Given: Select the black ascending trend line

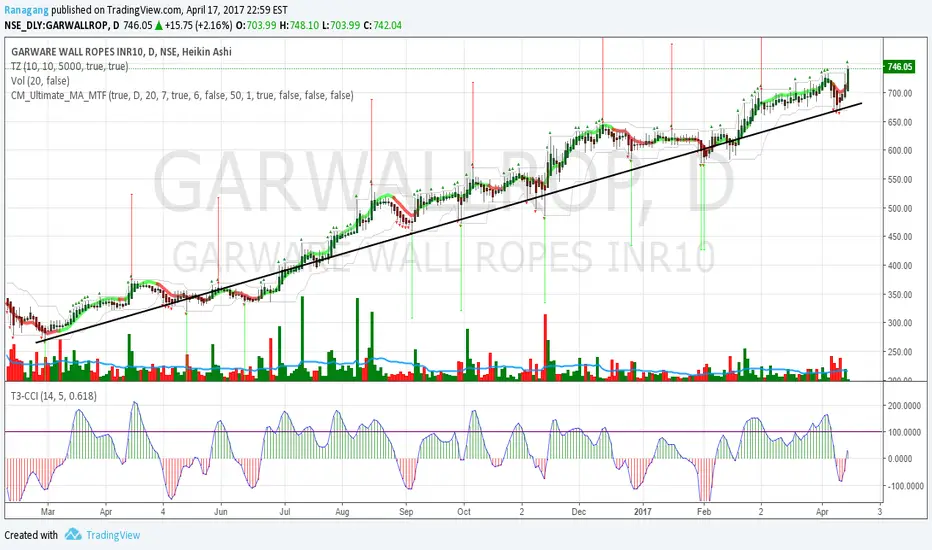Looking at the screenshot, I should point(449,223).
